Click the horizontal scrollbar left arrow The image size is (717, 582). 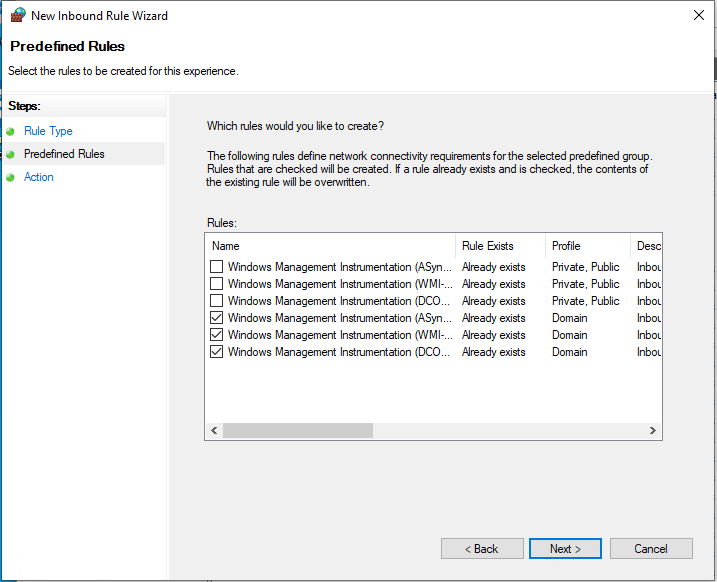[x=214, y=430]
